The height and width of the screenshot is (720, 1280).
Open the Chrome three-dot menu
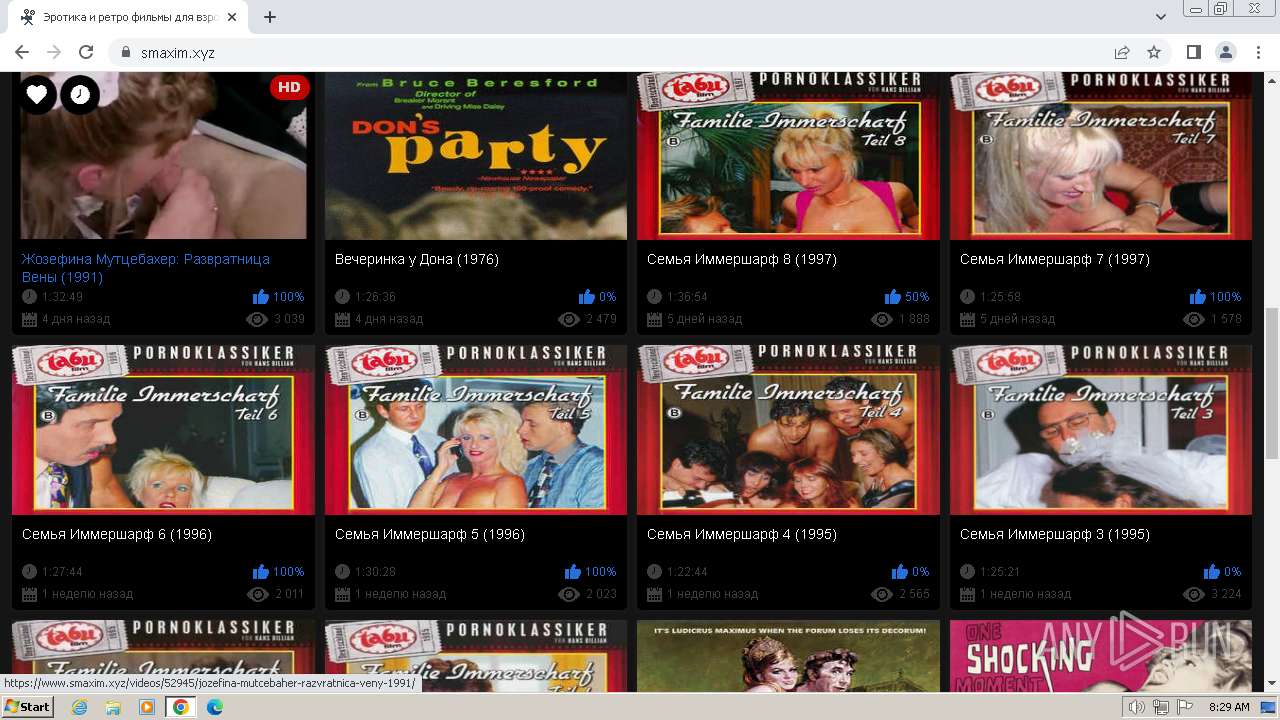click(x=1257, y=52)
